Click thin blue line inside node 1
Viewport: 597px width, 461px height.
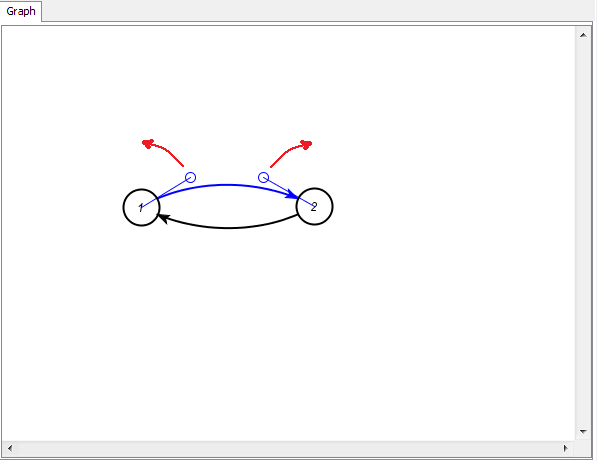pyautogui.click(x=149, y=203)
